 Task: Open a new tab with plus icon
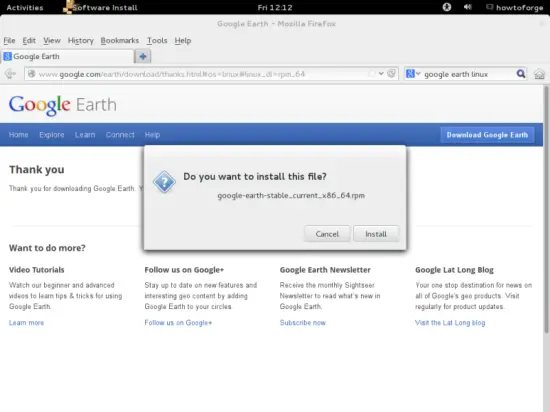click(x=143, y=56)
